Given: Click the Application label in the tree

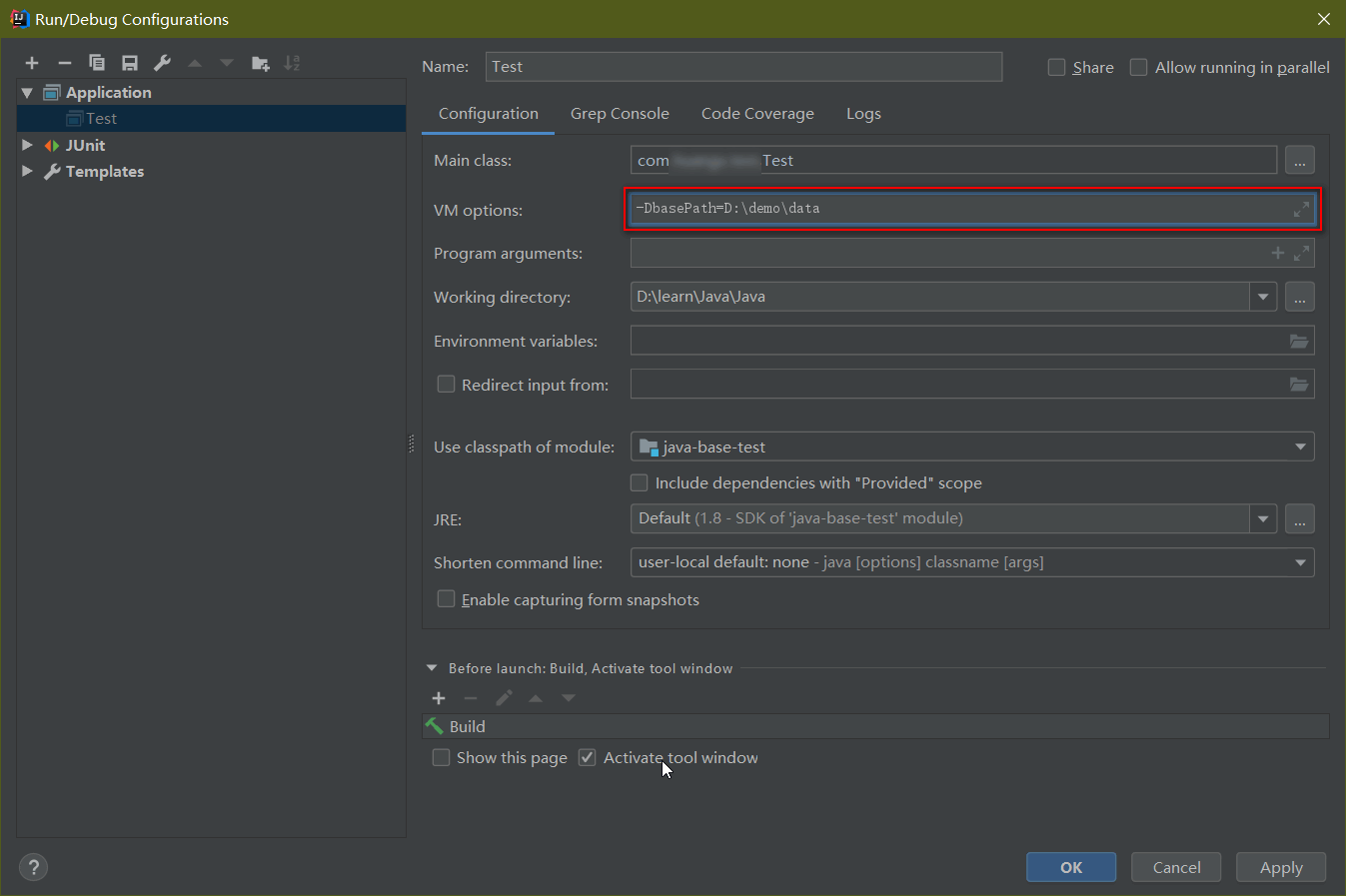Looking at the screenshot, I should 109,93.
